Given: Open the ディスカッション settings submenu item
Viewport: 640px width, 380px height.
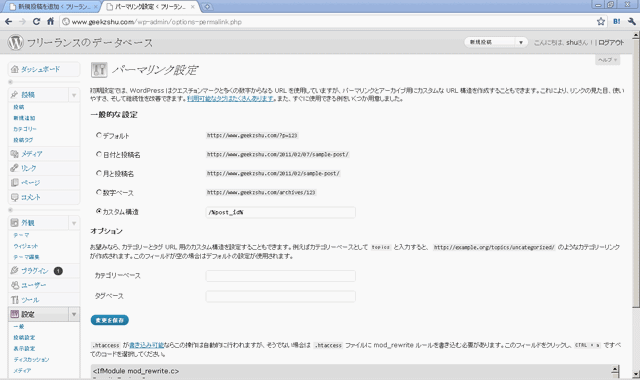Looking at the screenshot, I should [31, 360].
